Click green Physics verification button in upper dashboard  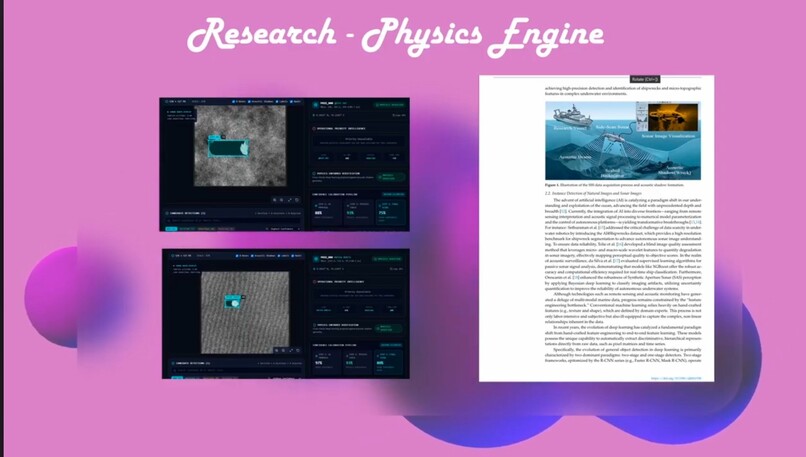[x=391, y=177]
